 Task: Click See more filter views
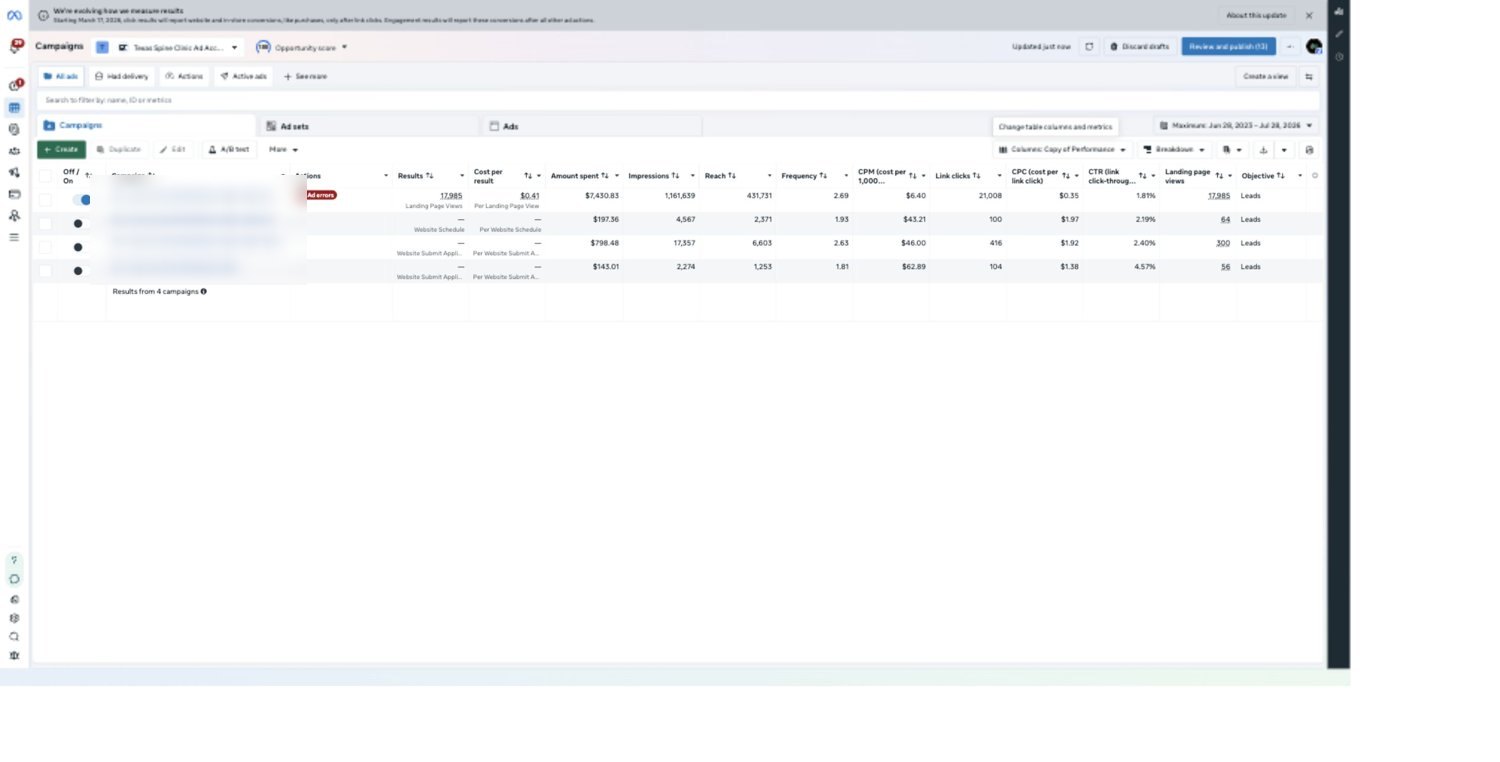305,76
